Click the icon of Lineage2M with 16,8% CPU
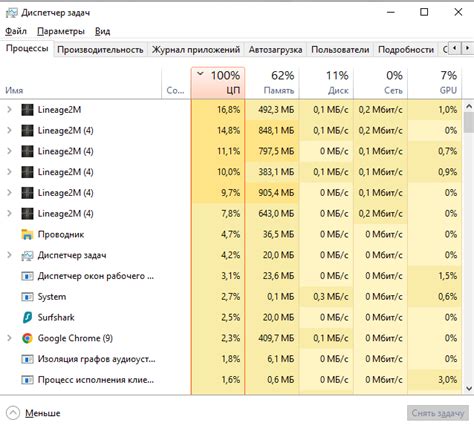The height and width of the screenshot is (431, 474). pos(27,110)
